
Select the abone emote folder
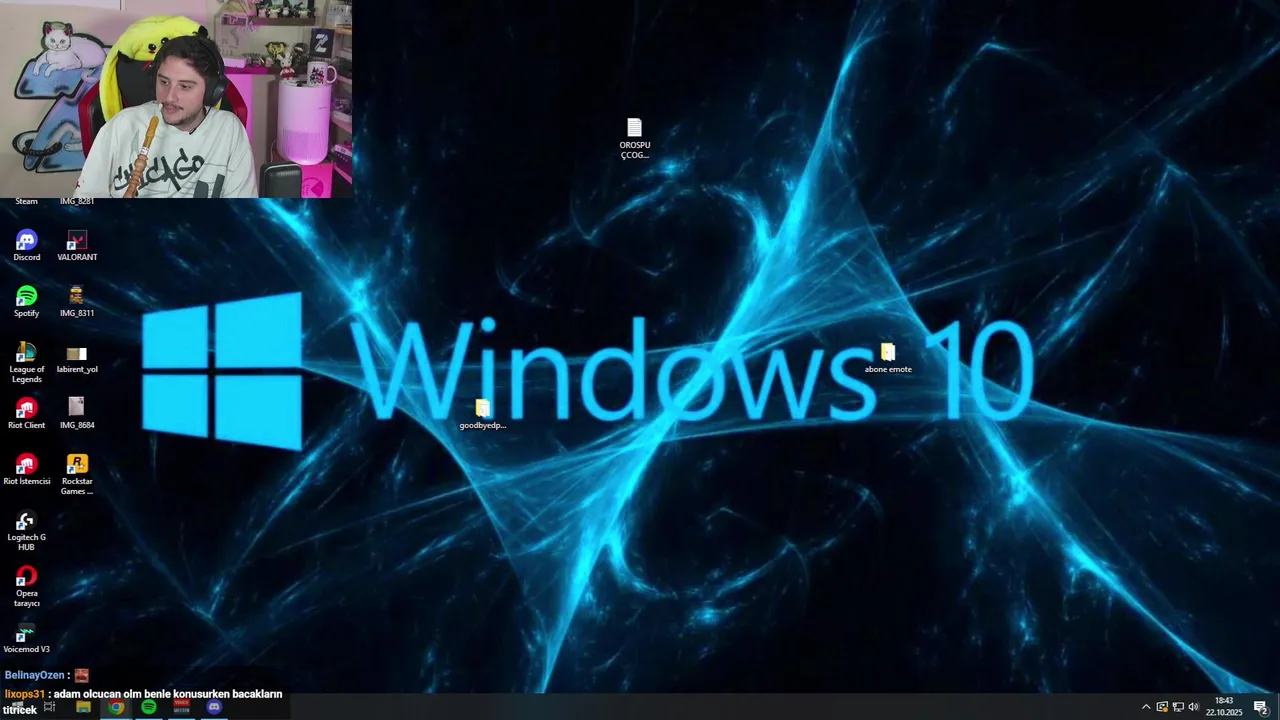(888, 358)
